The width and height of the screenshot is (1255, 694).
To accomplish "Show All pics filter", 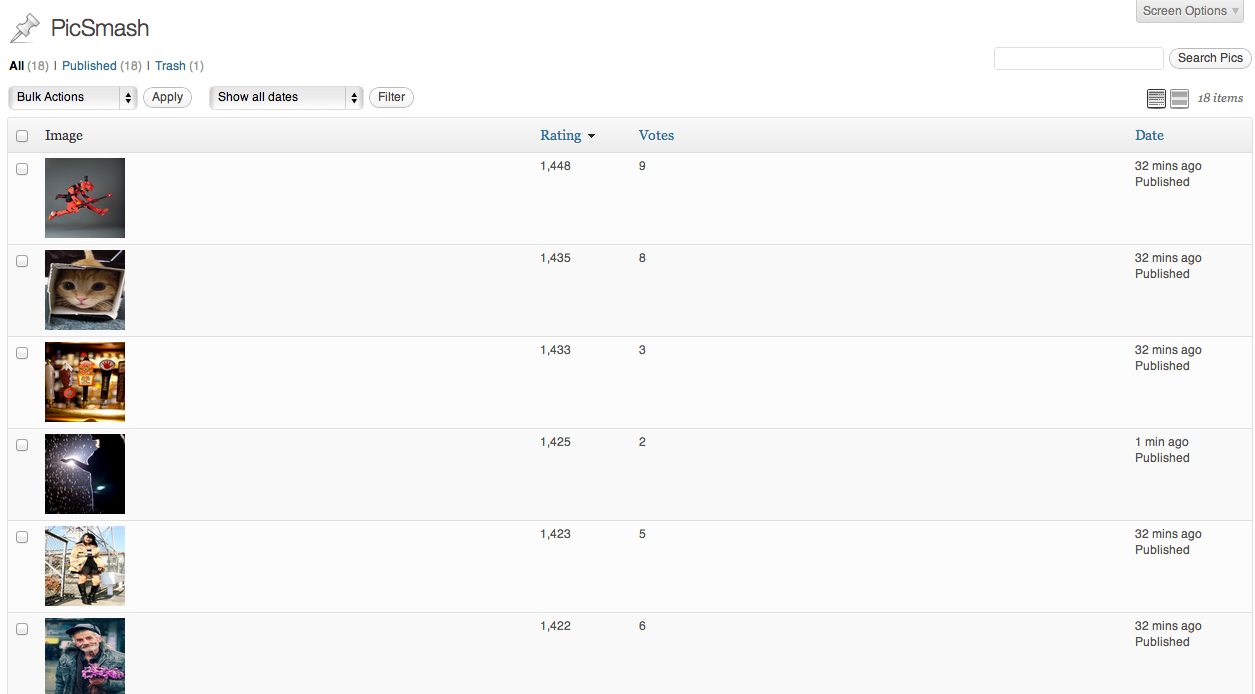I will point(17,66).
